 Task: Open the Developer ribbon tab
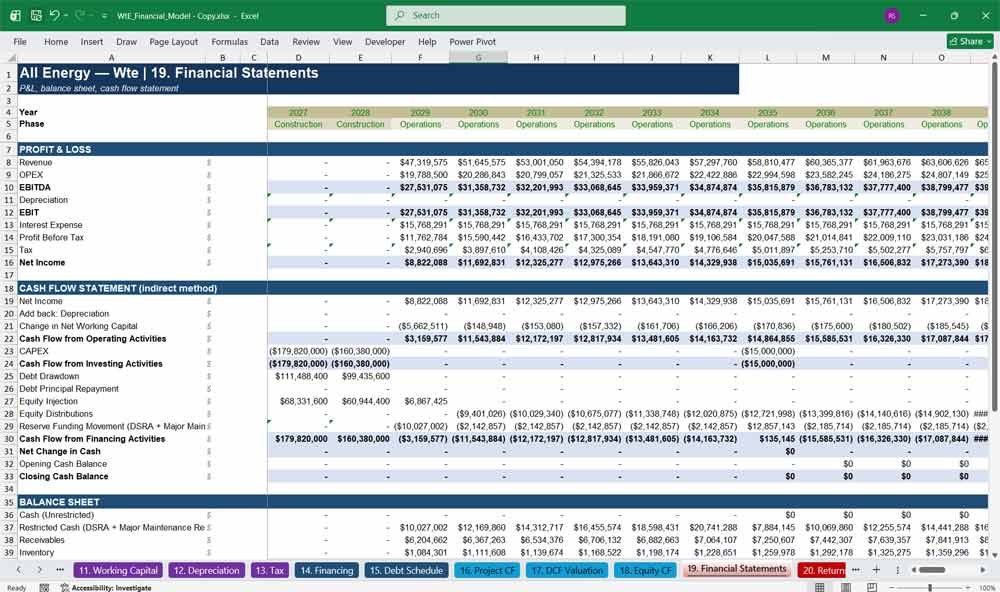(x=385, y=41)
